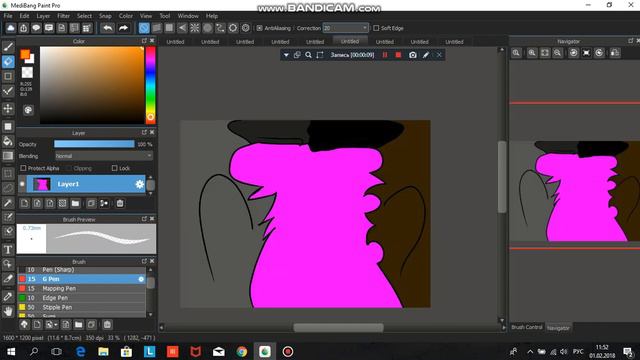Hide Layer1 using its visibility dot
This screenshot has width=640, height=360.
(22, 184)
